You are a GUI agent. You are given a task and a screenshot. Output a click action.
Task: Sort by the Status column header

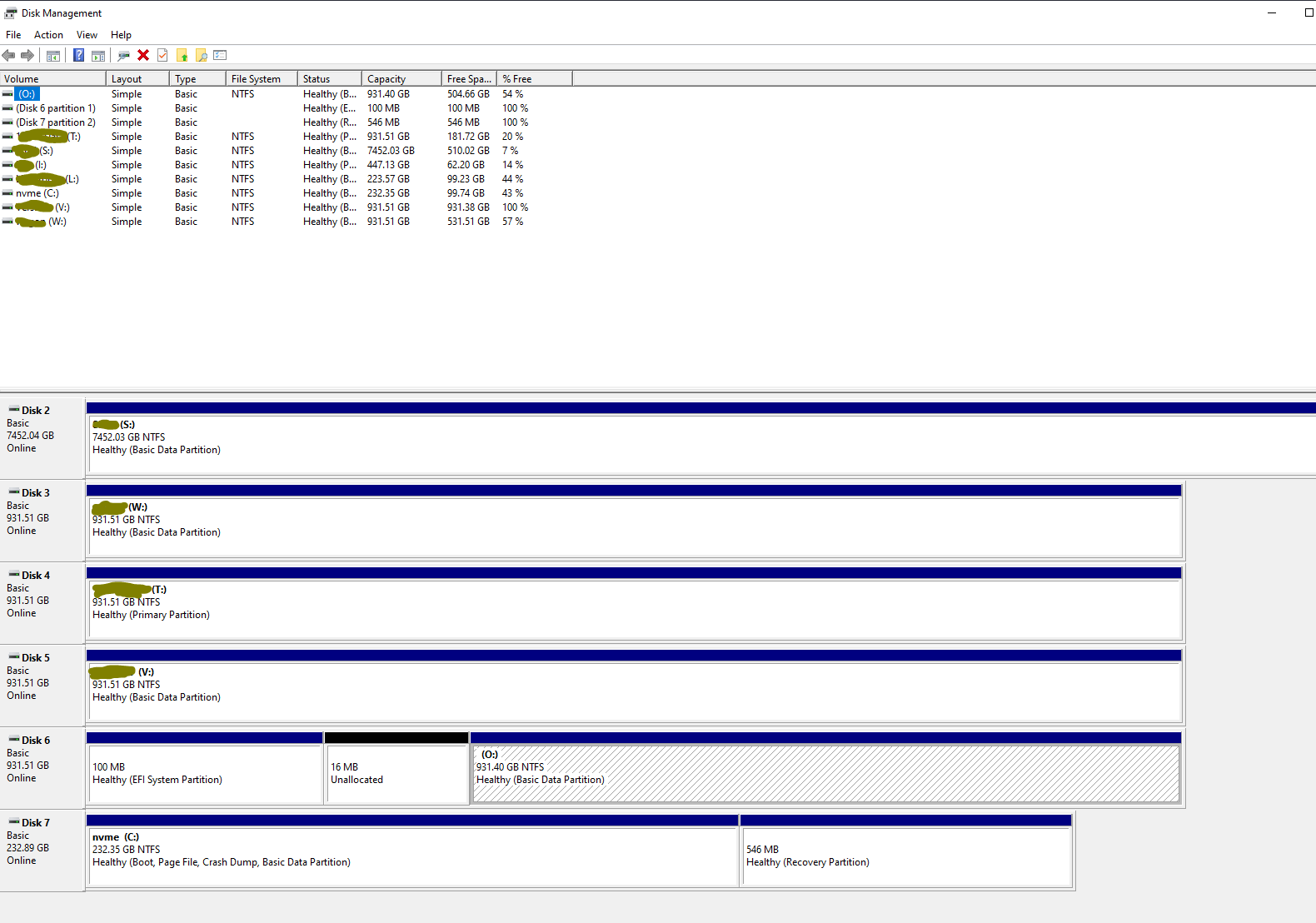pyautogui.click(x=330, y=79)
